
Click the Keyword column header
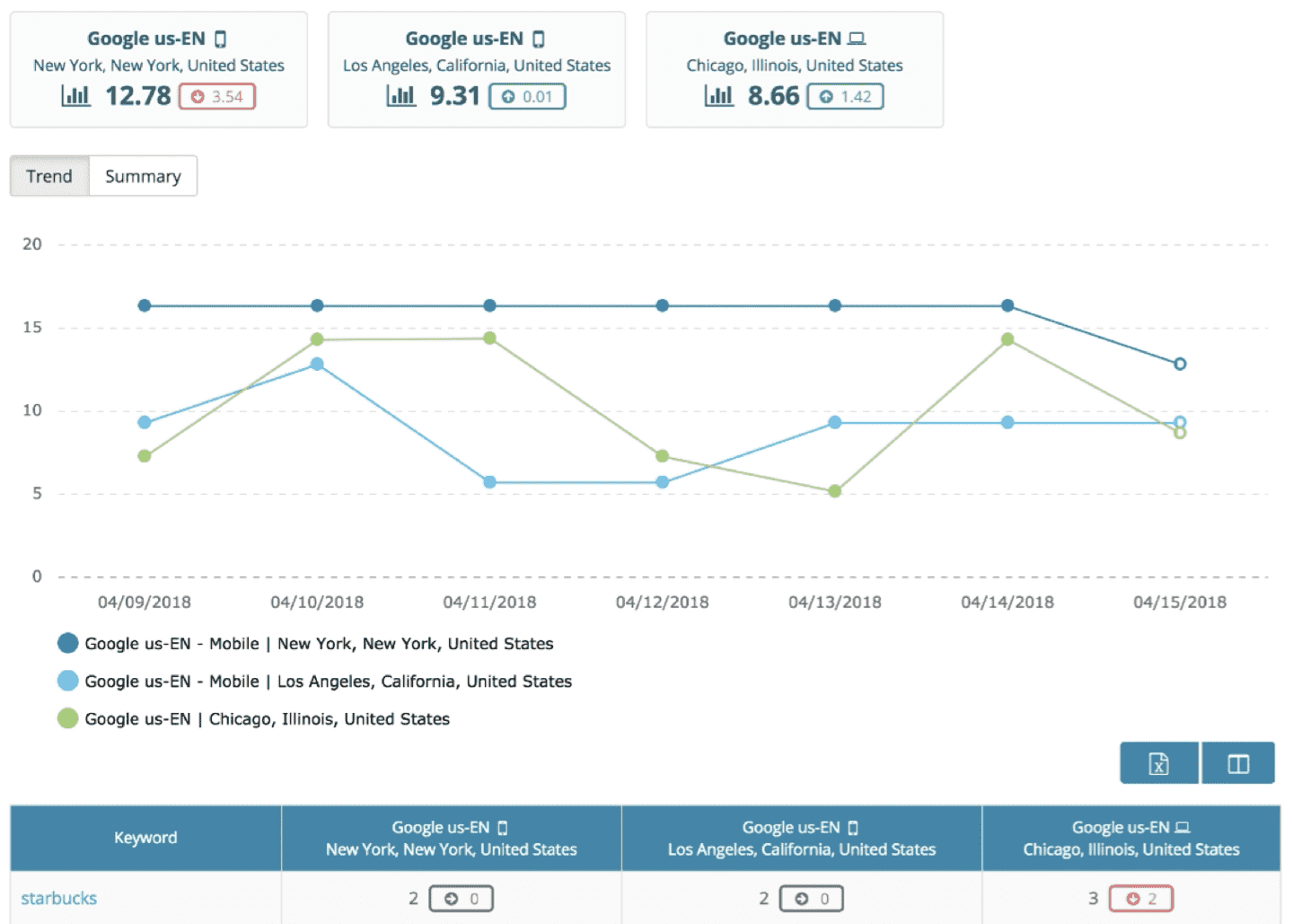tap(145, 838)
